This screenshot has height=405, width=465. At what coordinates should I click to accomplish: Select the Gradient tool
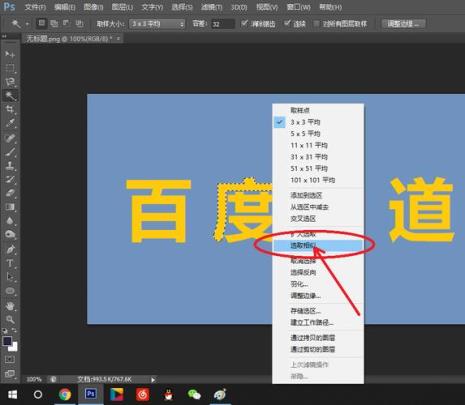(10, 207)
